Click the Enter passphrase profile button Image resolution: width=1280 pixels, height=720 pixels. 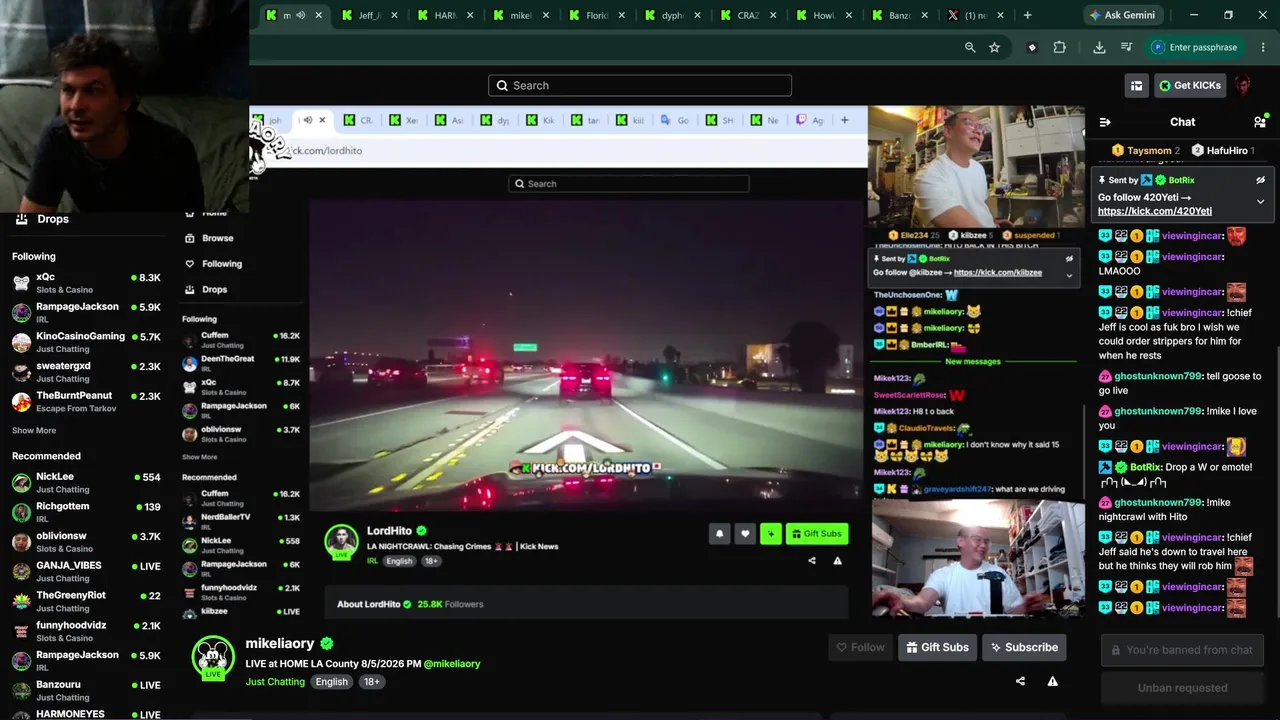(1195, 47)
